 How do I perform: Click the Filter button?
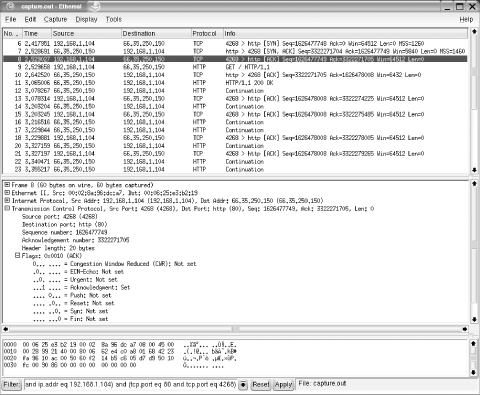(x=12, y=384)
